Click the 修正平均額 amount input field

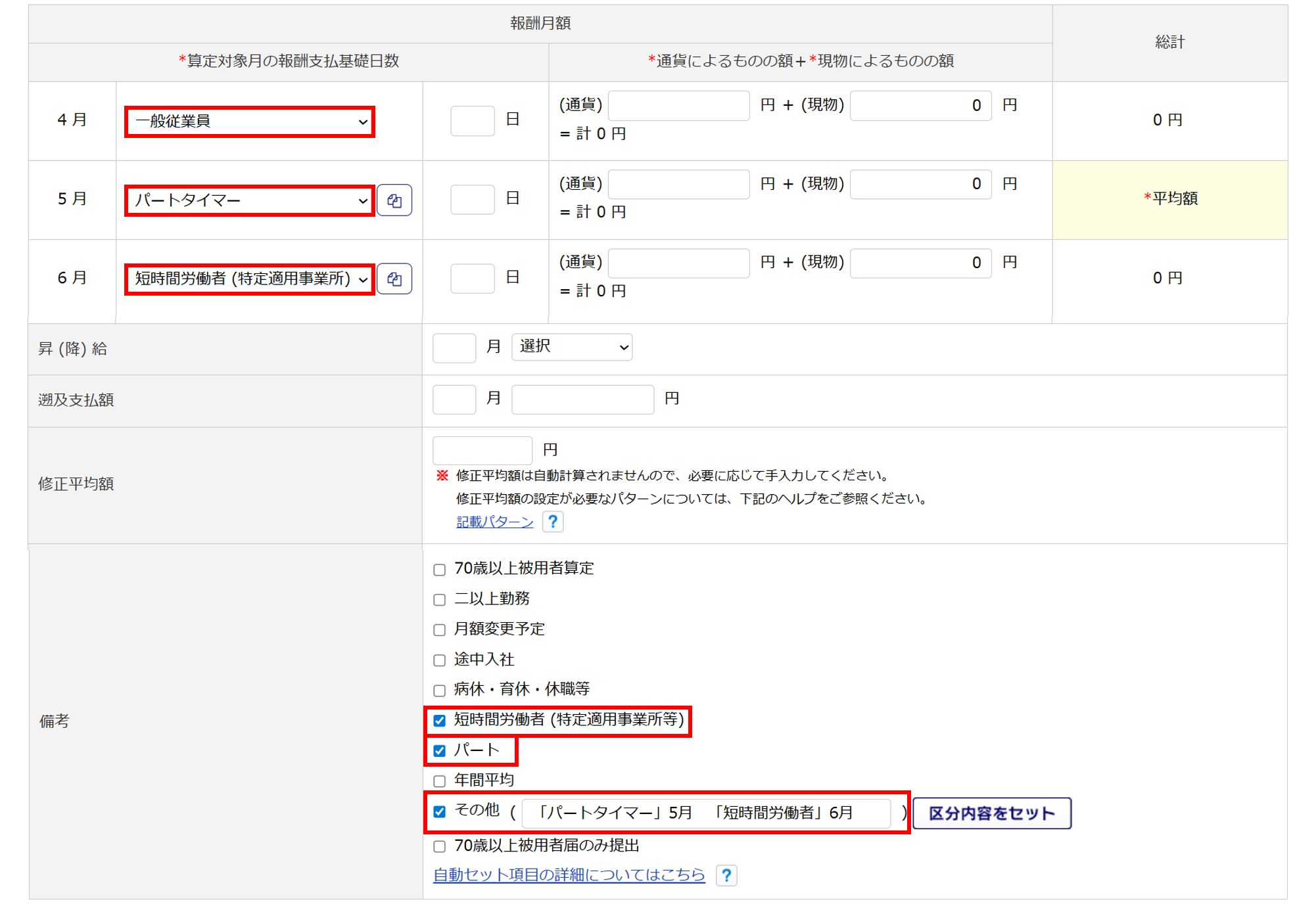[482, 450]
